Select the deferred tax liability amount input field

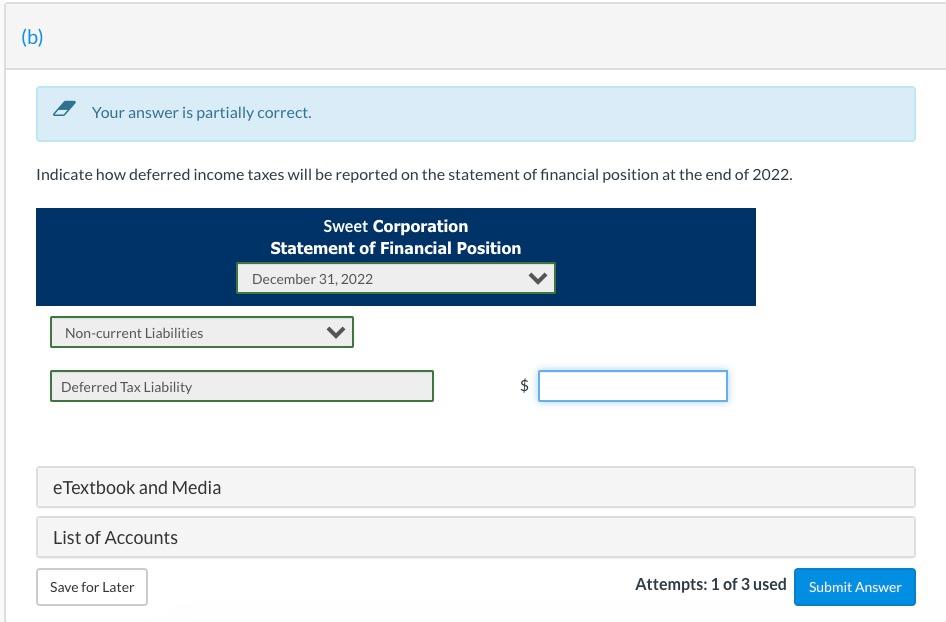pos(632,385)
